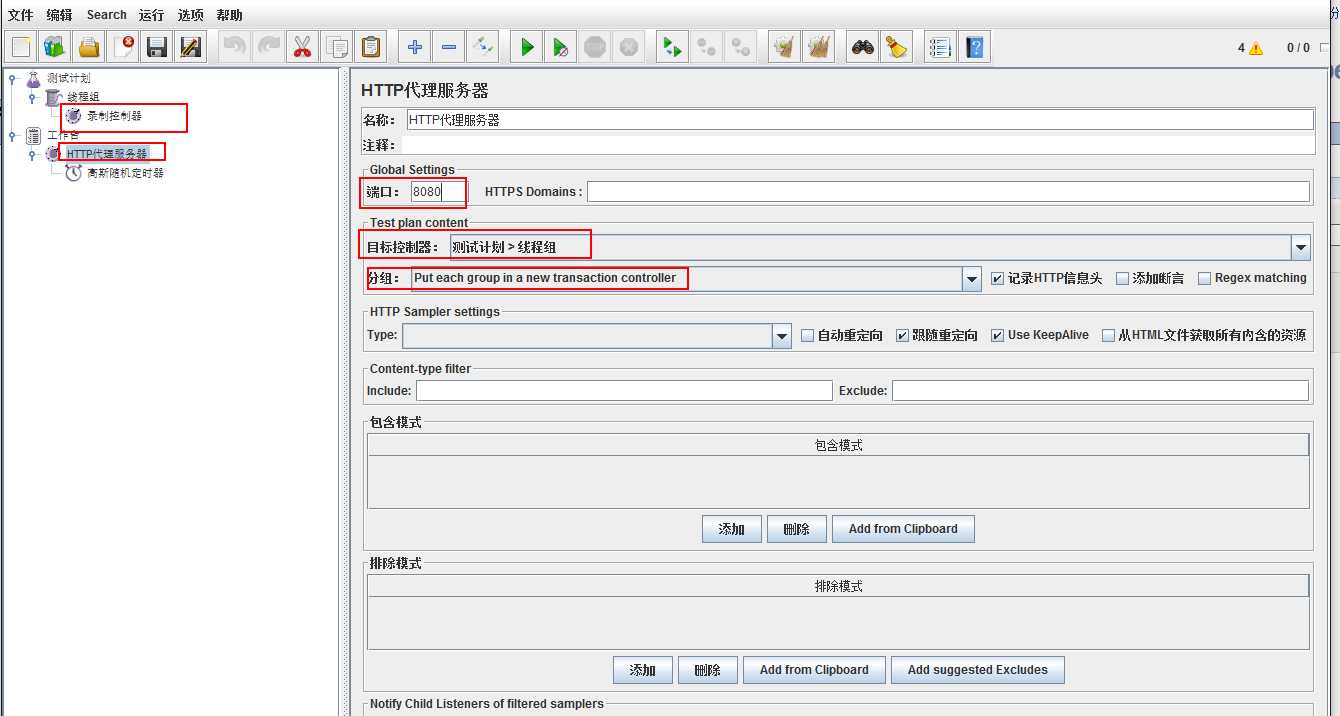This screenshot has height=716, width=1340.
Task: Toggle 记录HTTP信息头 checkbox
Action: [997, 279]
